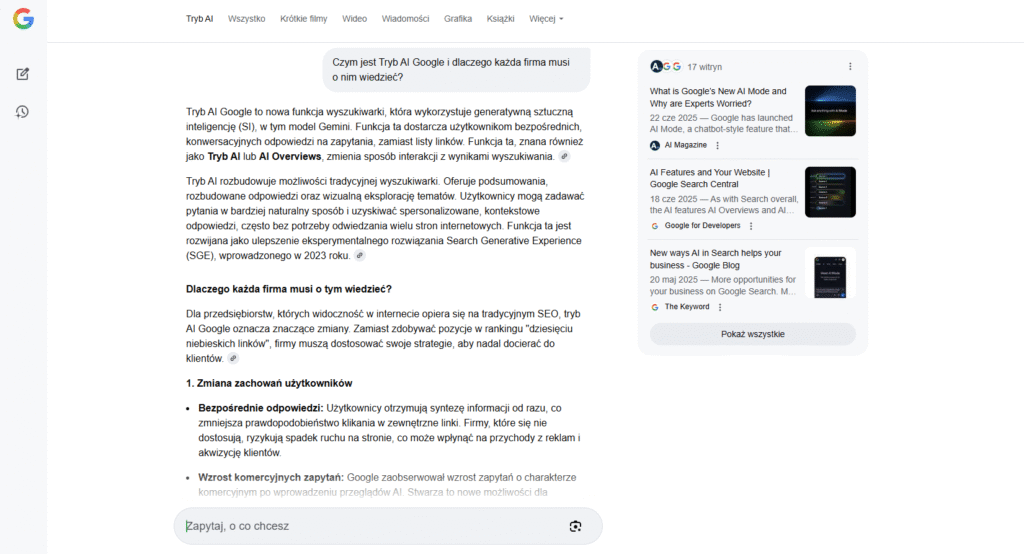Open three-dot menu beside AI Magazine source
Screen dimensions: 1024x554
click(x=717, y=145)
